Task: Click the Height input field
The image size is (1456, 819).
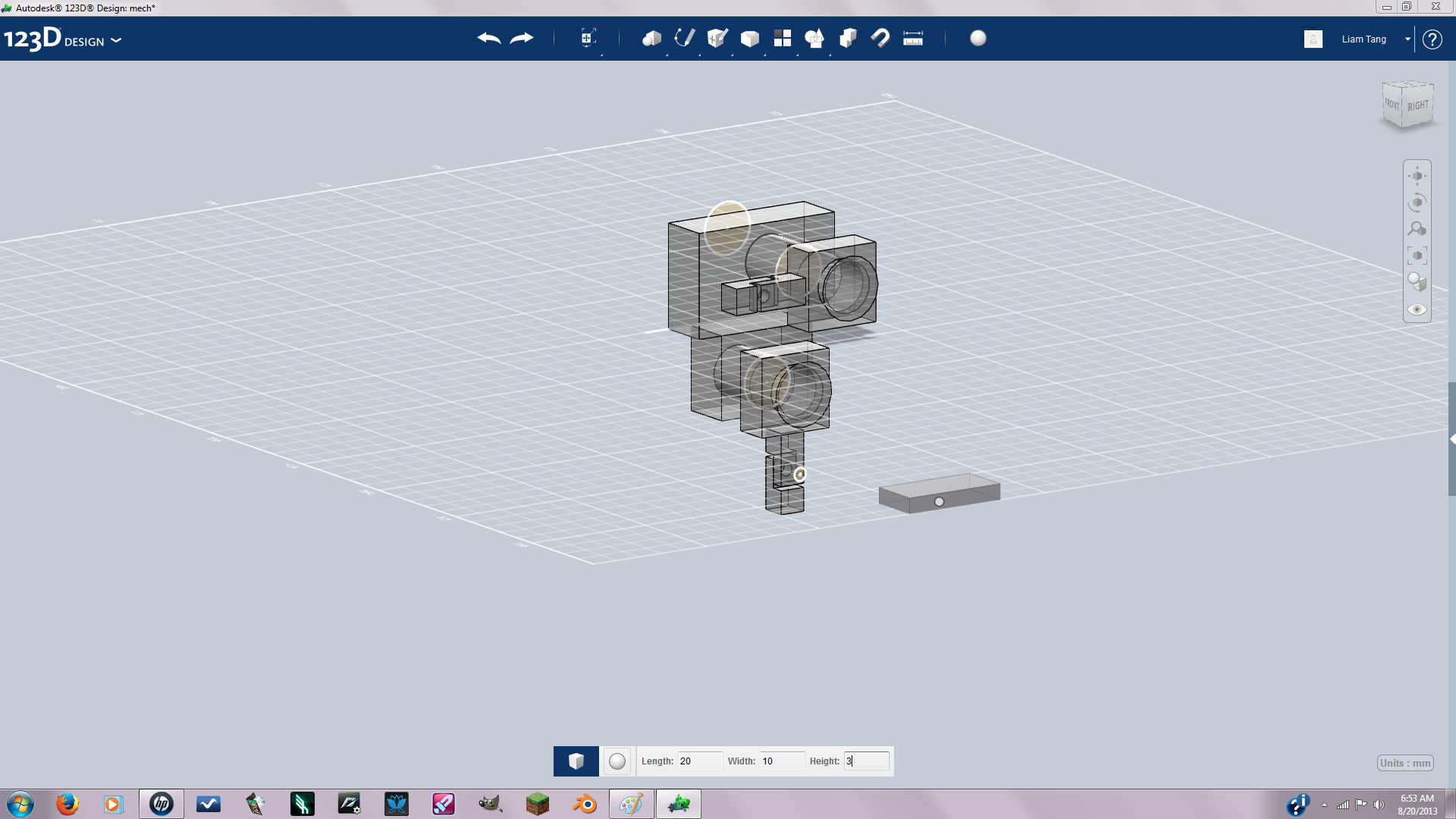Action: (x=866, y=761)
